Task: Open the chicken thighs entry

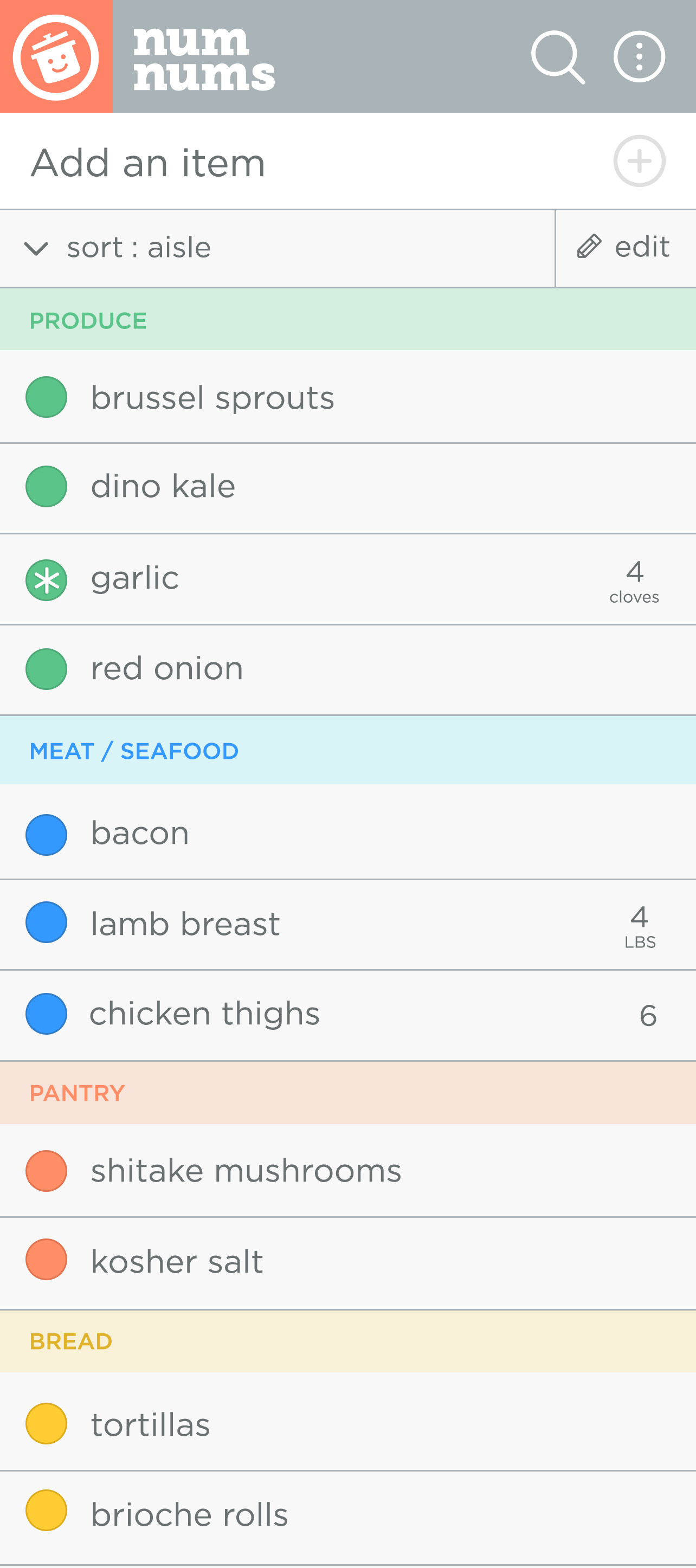Action: click(204, 1014)
